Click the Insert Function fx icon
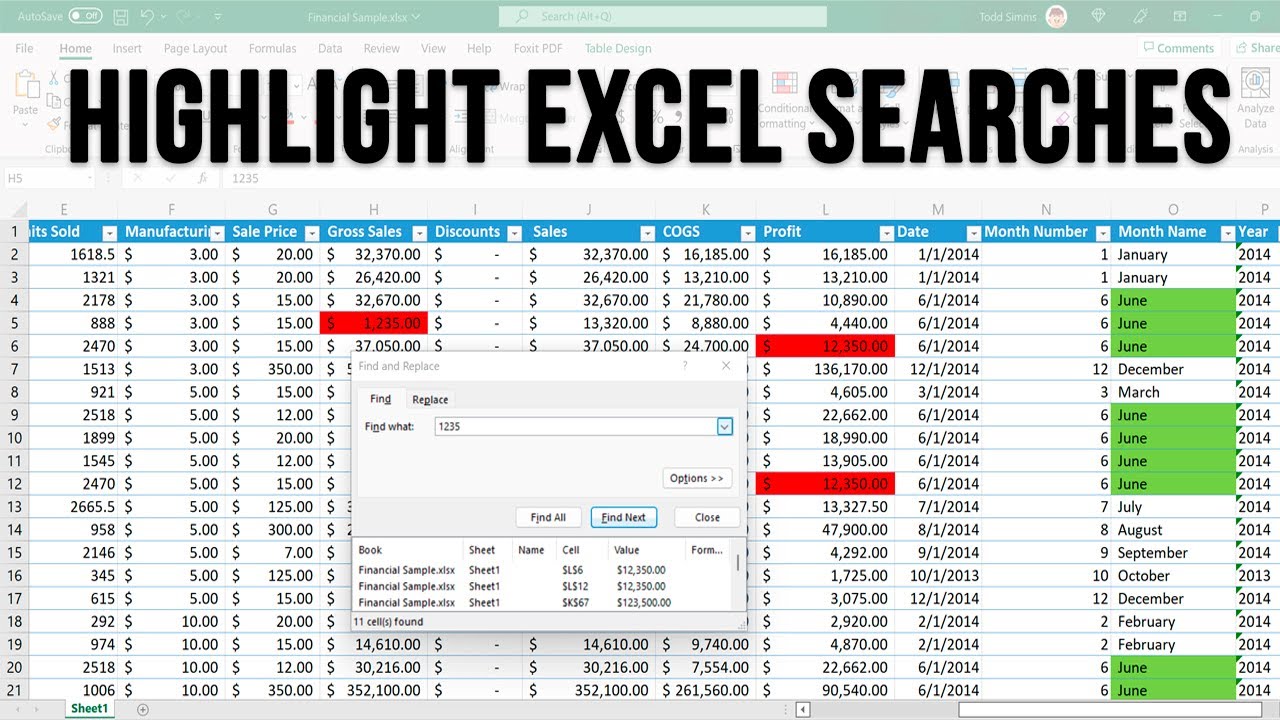The height and width of the screenshot is (720, 1280). pos(202,178)
